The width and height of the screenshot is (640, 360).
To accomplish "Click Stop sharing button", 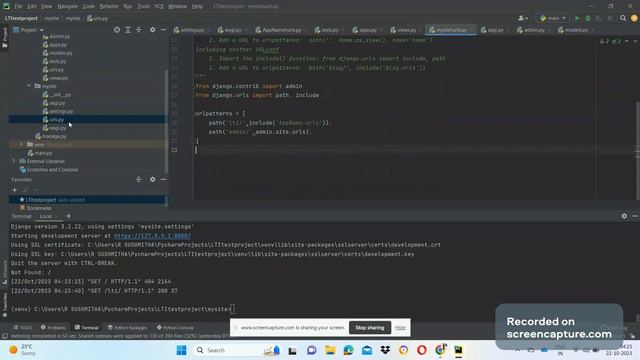I will point(370,327).
